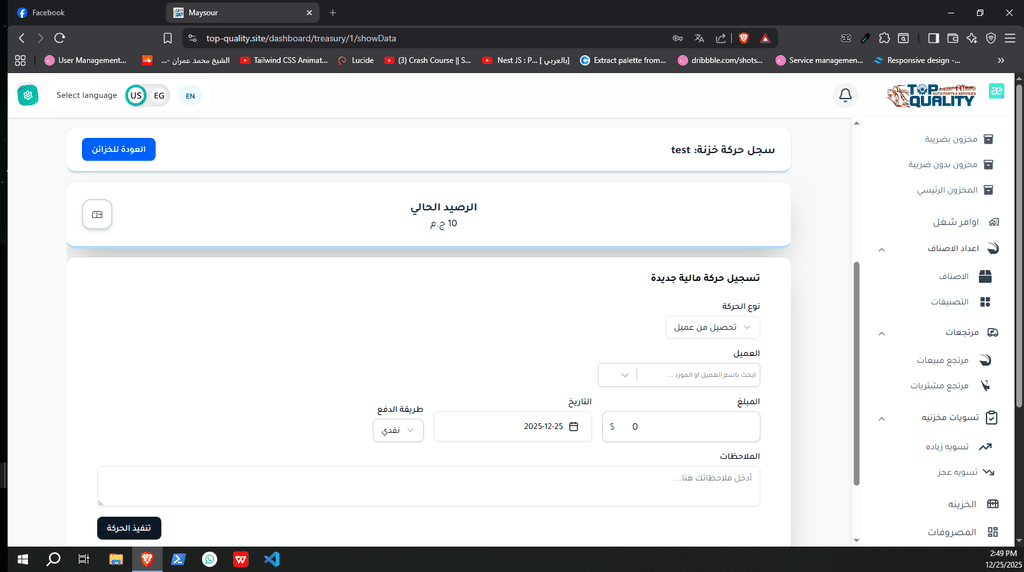This screenshot has width=1024, height=572.
Task: Click the Top Quality logo
Action: click(x=932, y=95)
